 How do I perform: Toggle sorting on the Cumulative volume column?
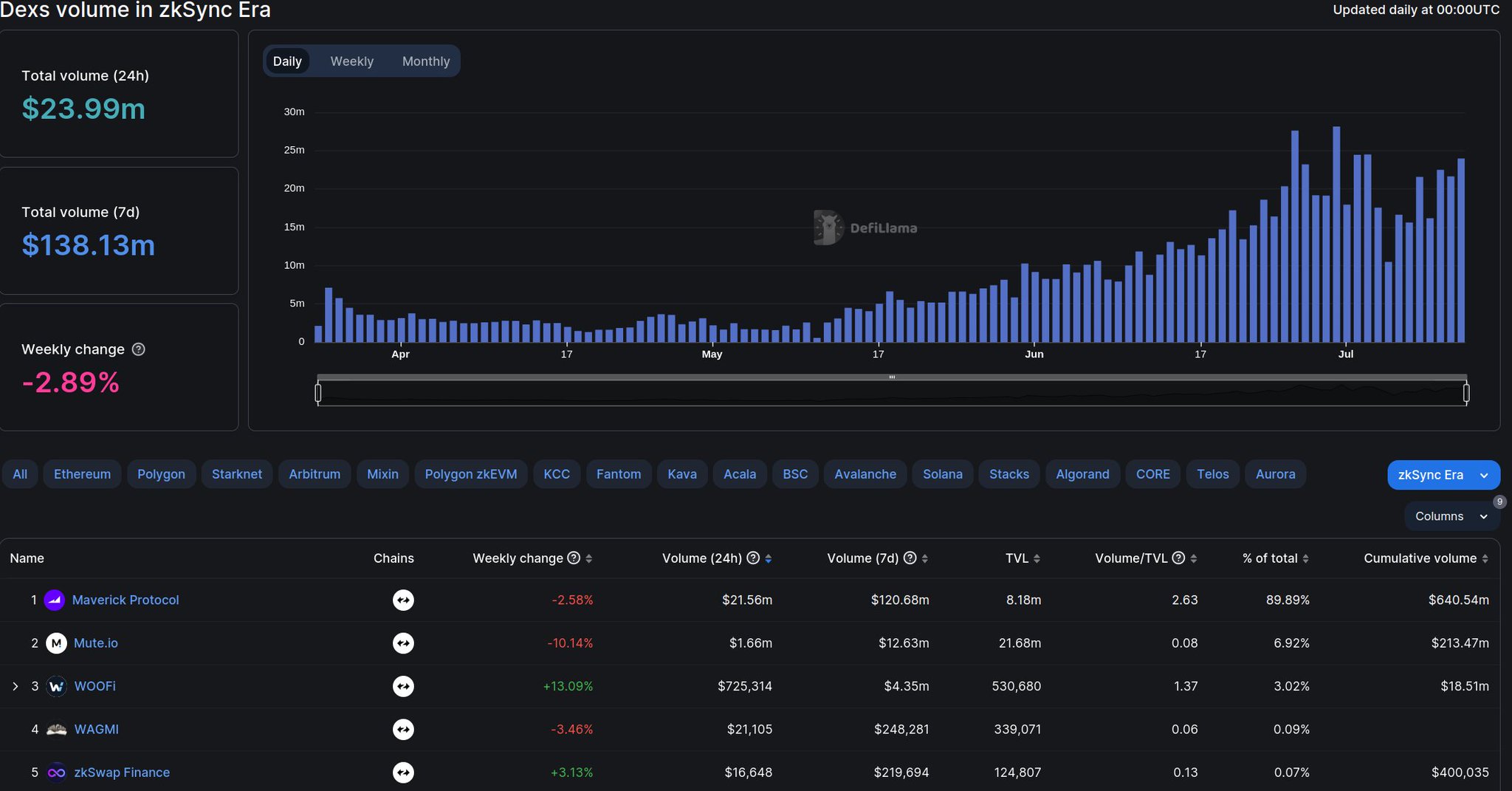pos(1484,558)
